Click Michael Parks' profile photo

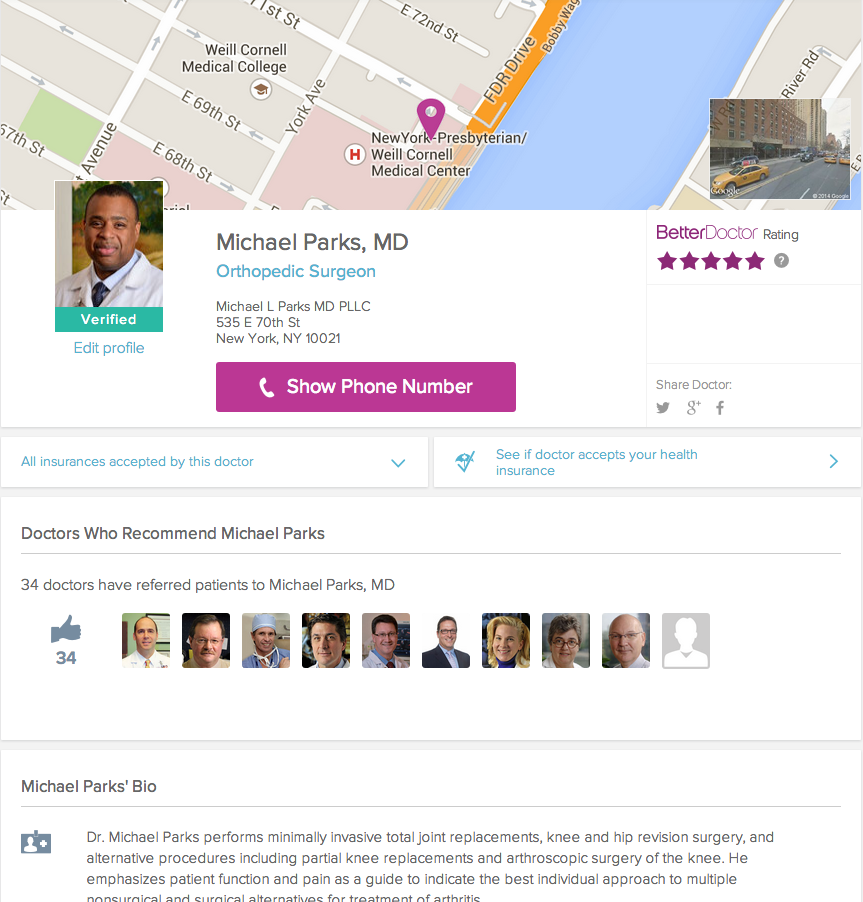pos(109,244)
